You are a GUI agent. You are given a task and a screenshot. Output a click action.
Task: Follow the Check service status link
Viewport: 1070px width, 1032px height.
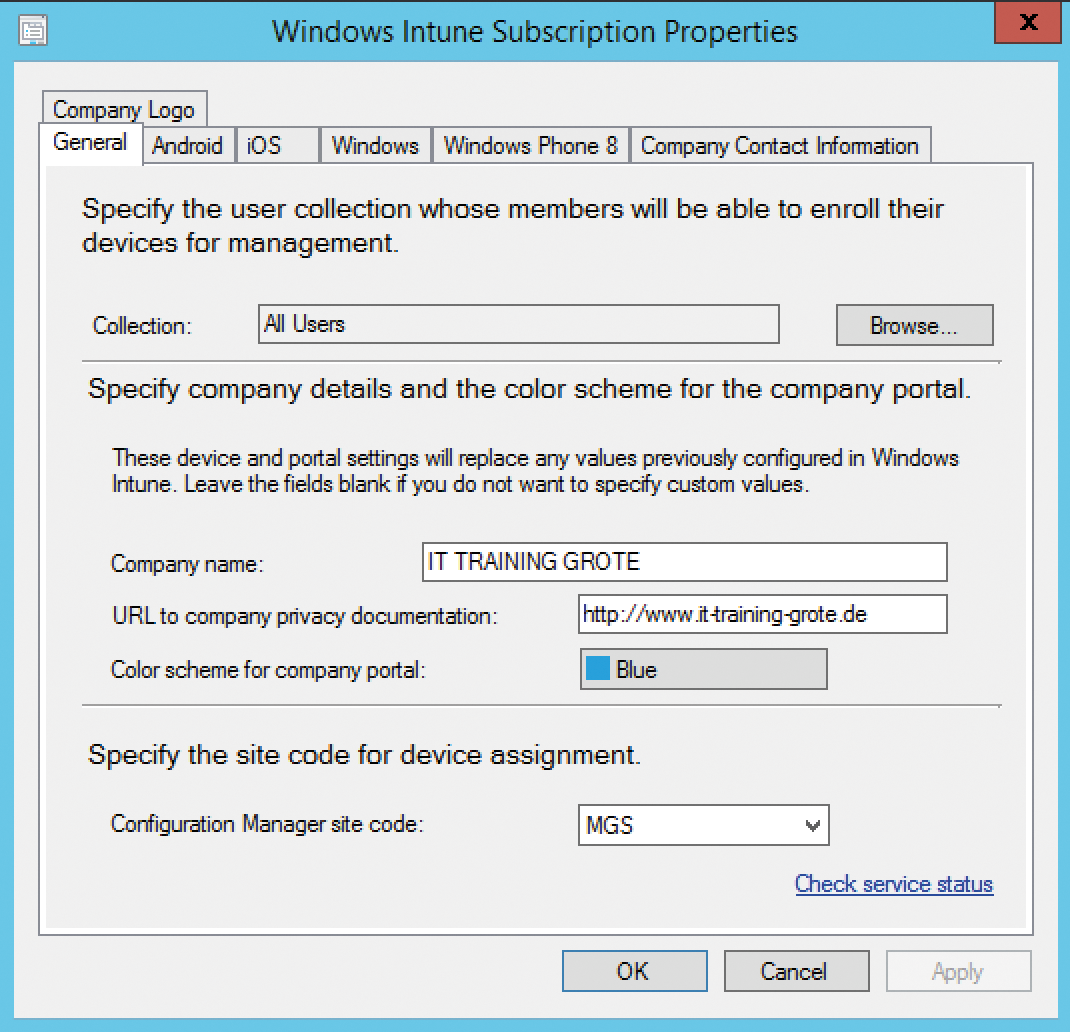[893, 884]
